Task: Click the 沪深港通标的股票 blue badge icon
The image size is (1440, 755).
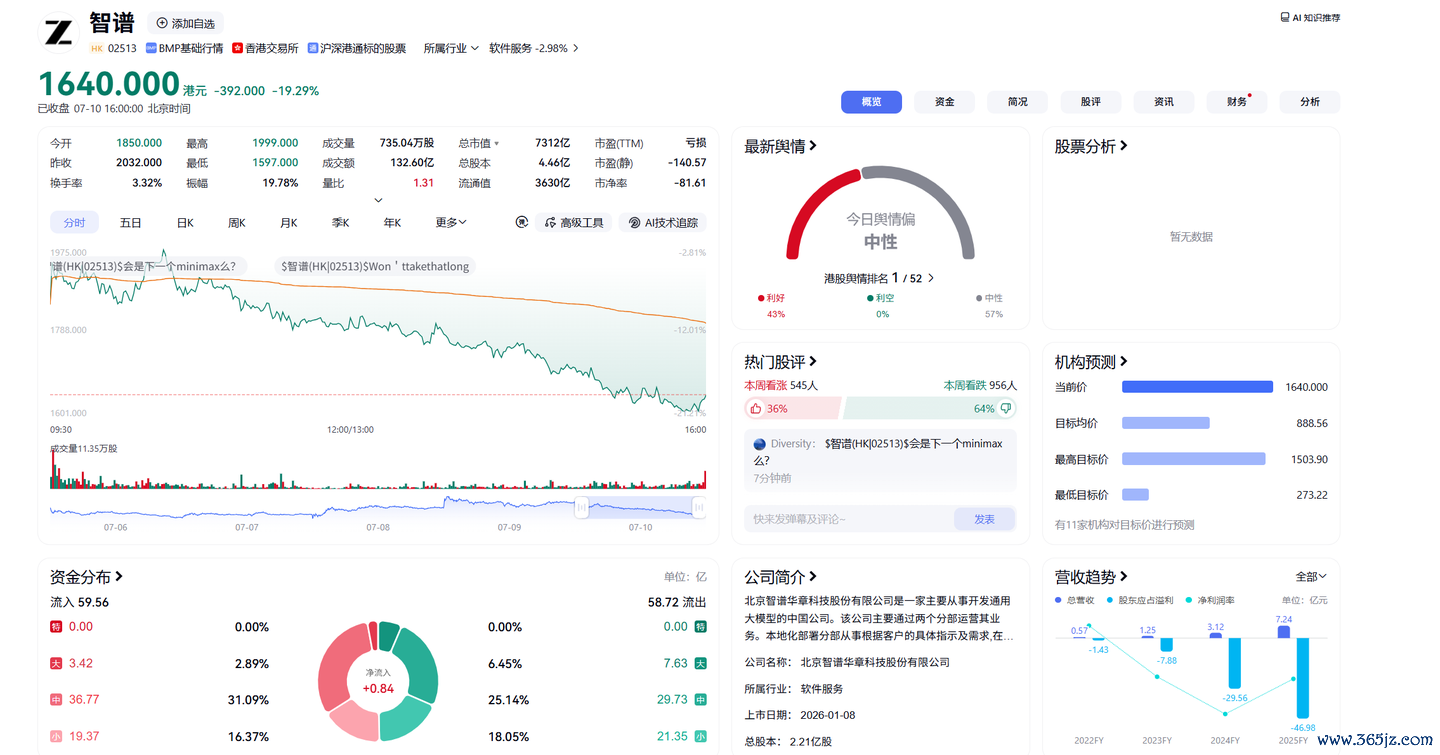Action: 313,48
